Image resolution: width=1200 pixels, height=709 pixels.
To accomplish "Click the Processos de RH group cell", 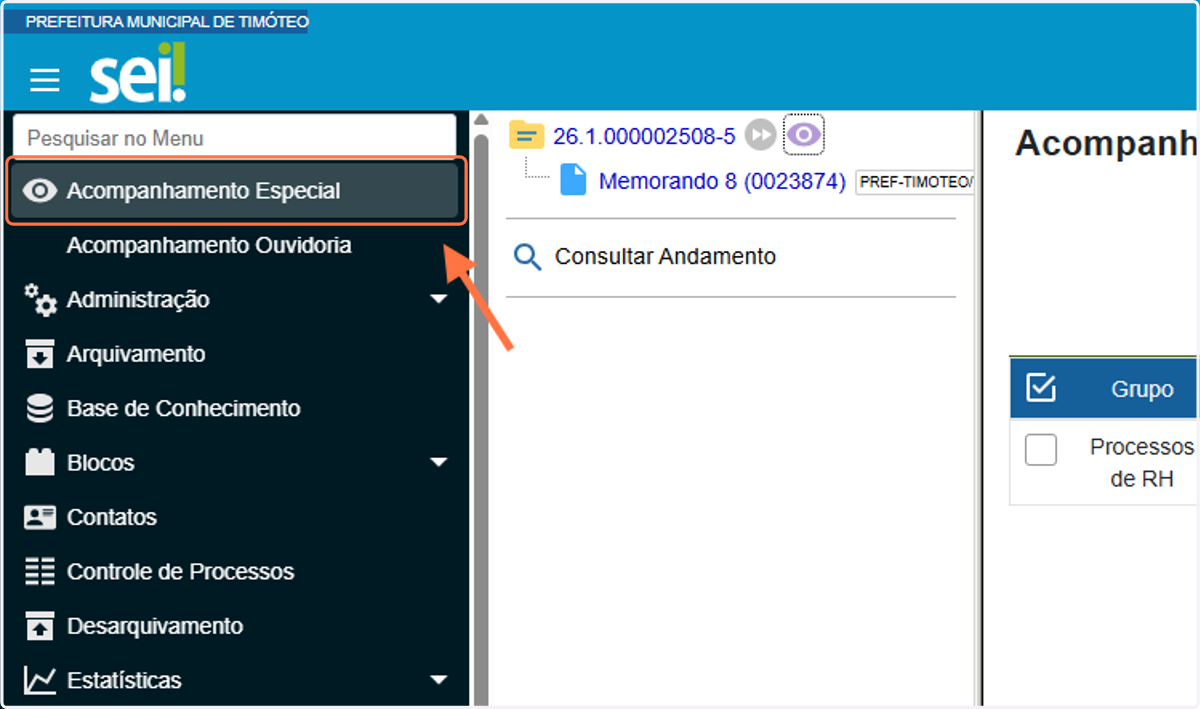I will [1142, 462].
